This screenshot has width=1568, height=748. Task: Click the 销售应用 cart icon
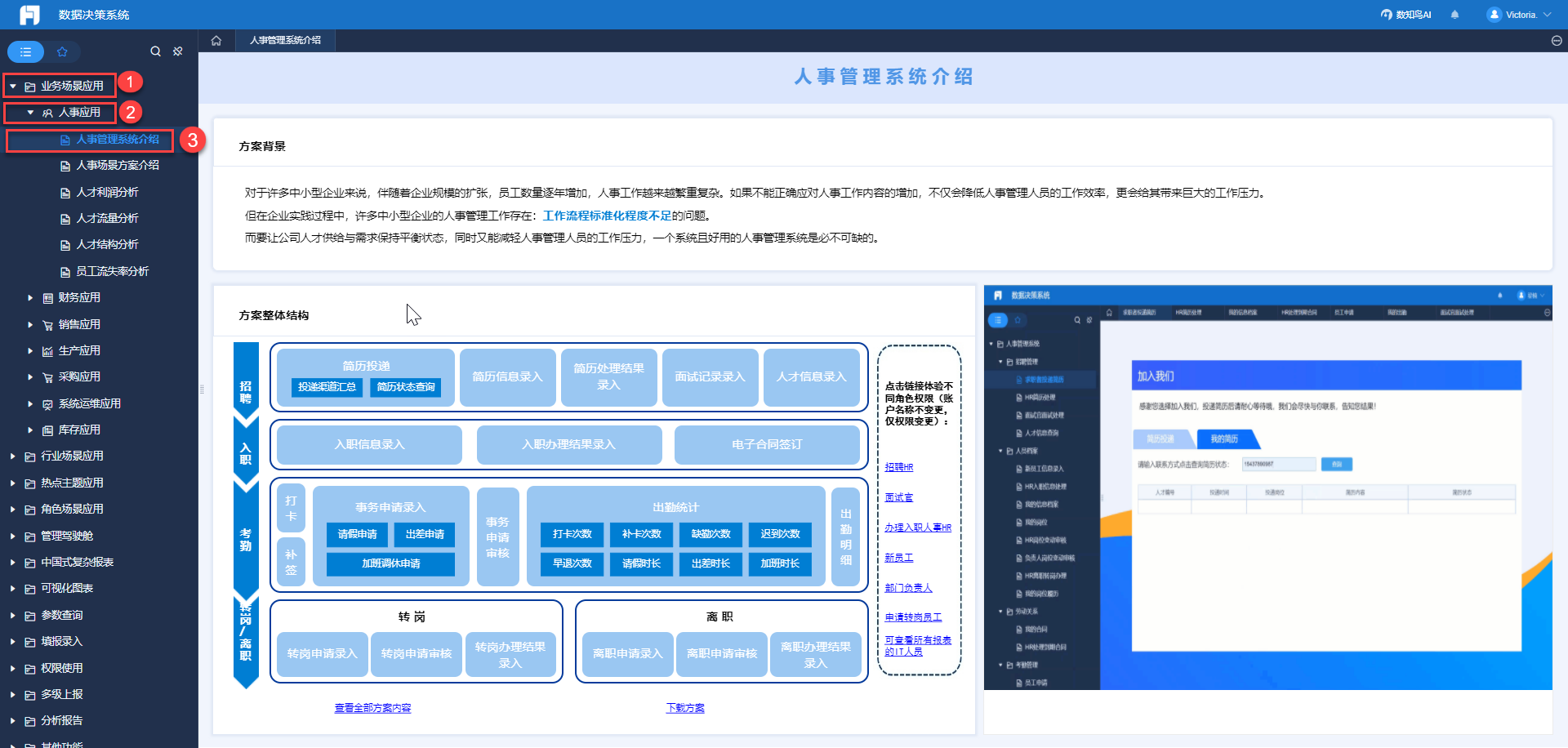click(47, 325)
